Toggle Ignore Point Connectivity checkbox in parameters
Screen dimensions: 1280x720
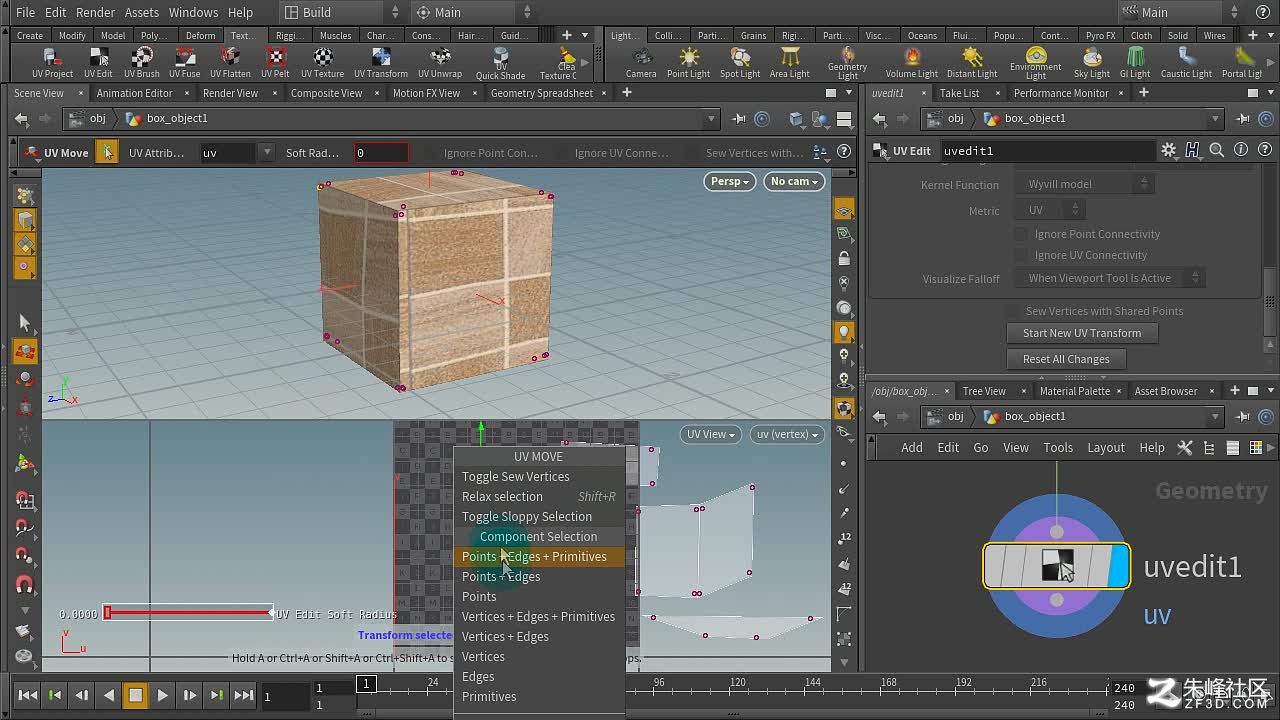[1021, 234]
